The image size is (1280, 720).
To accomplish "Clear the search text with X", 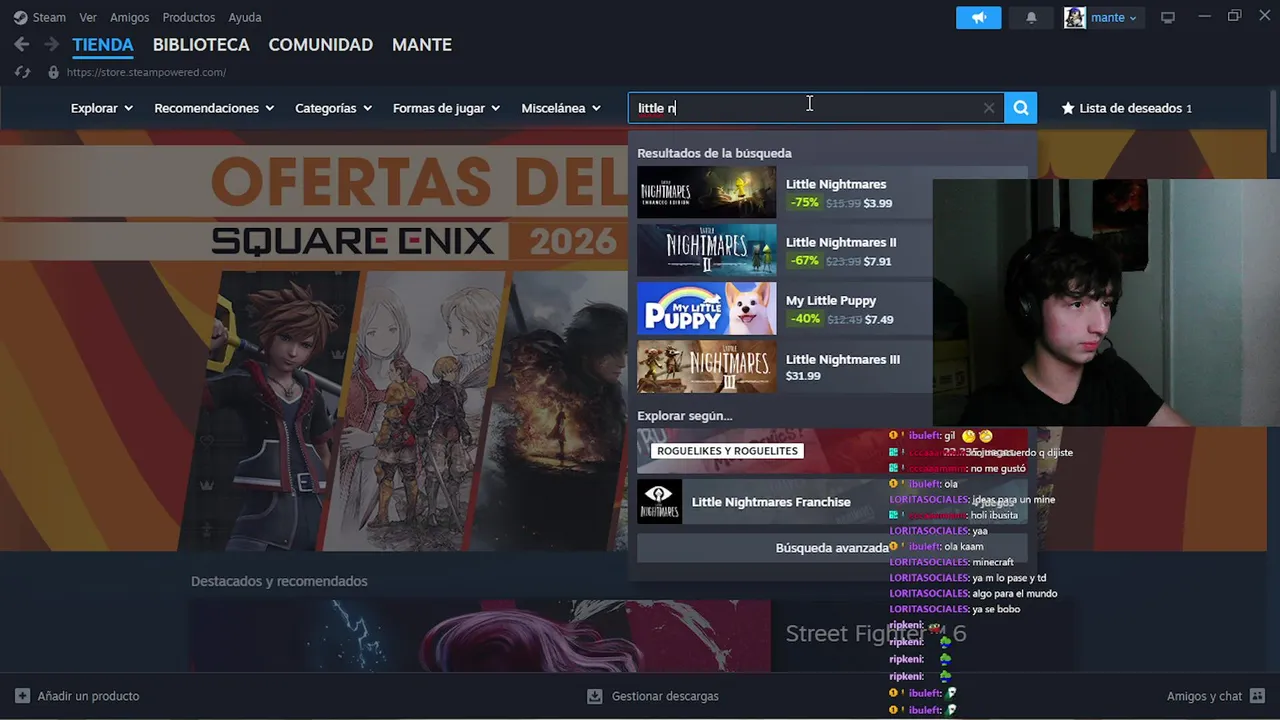I will pos(989,108).
